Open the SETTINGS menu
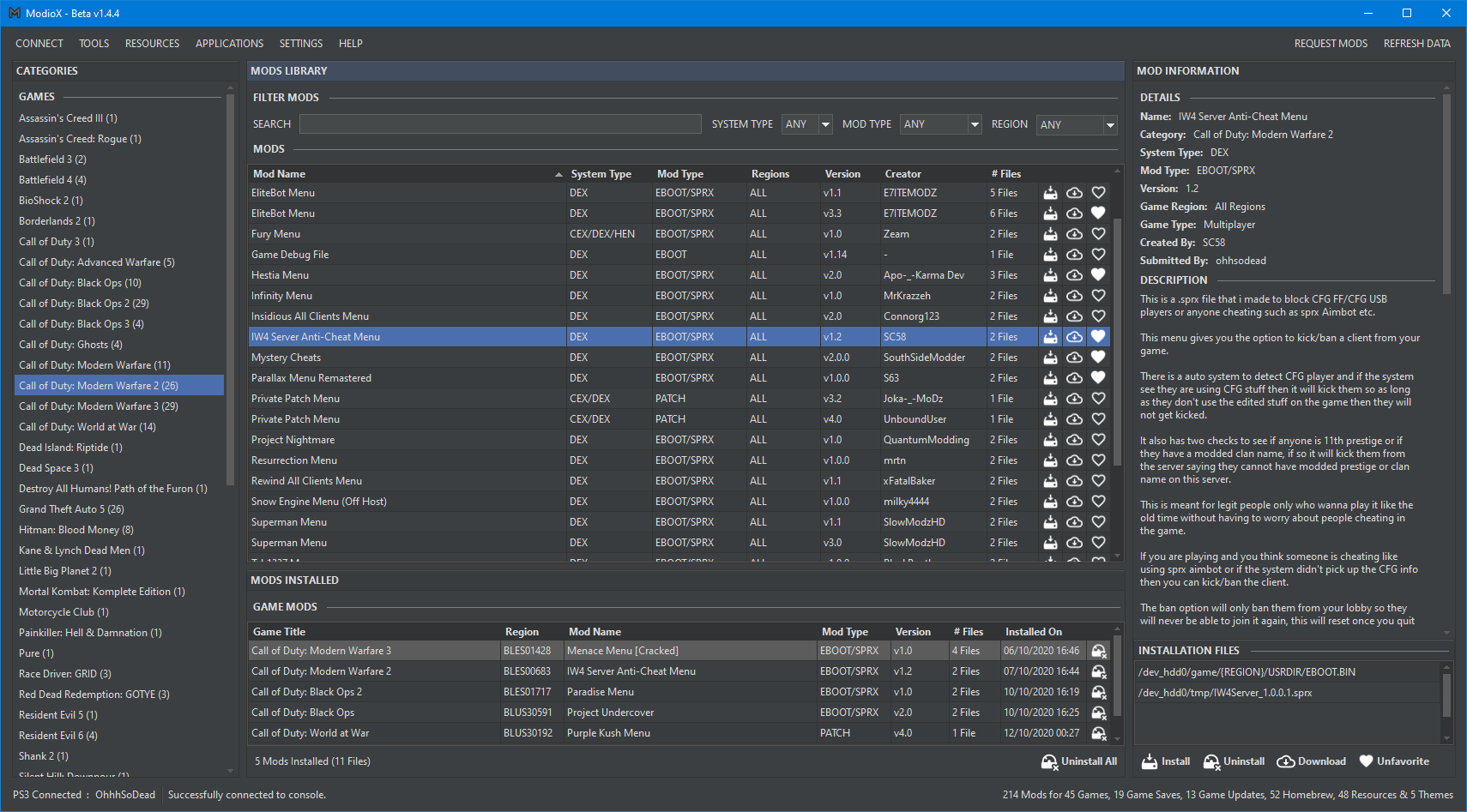 pos(301,44)
